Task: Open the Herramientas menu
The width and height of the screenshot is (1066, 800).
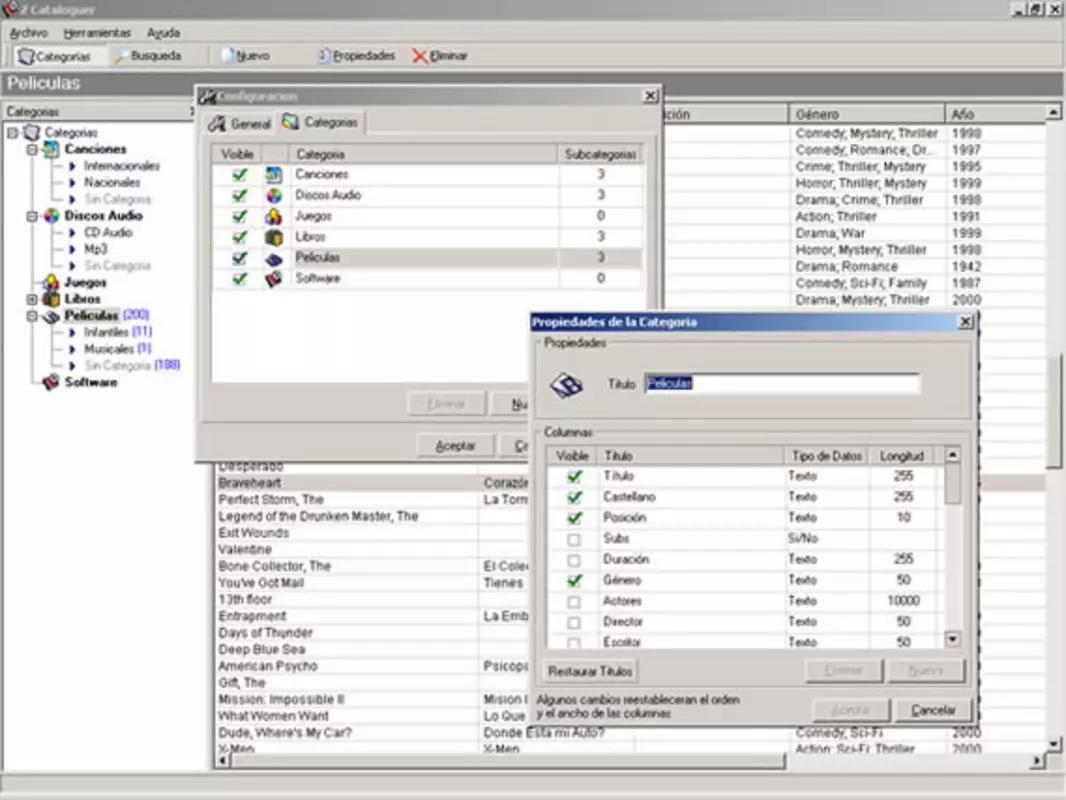Action: click(97, 33)
